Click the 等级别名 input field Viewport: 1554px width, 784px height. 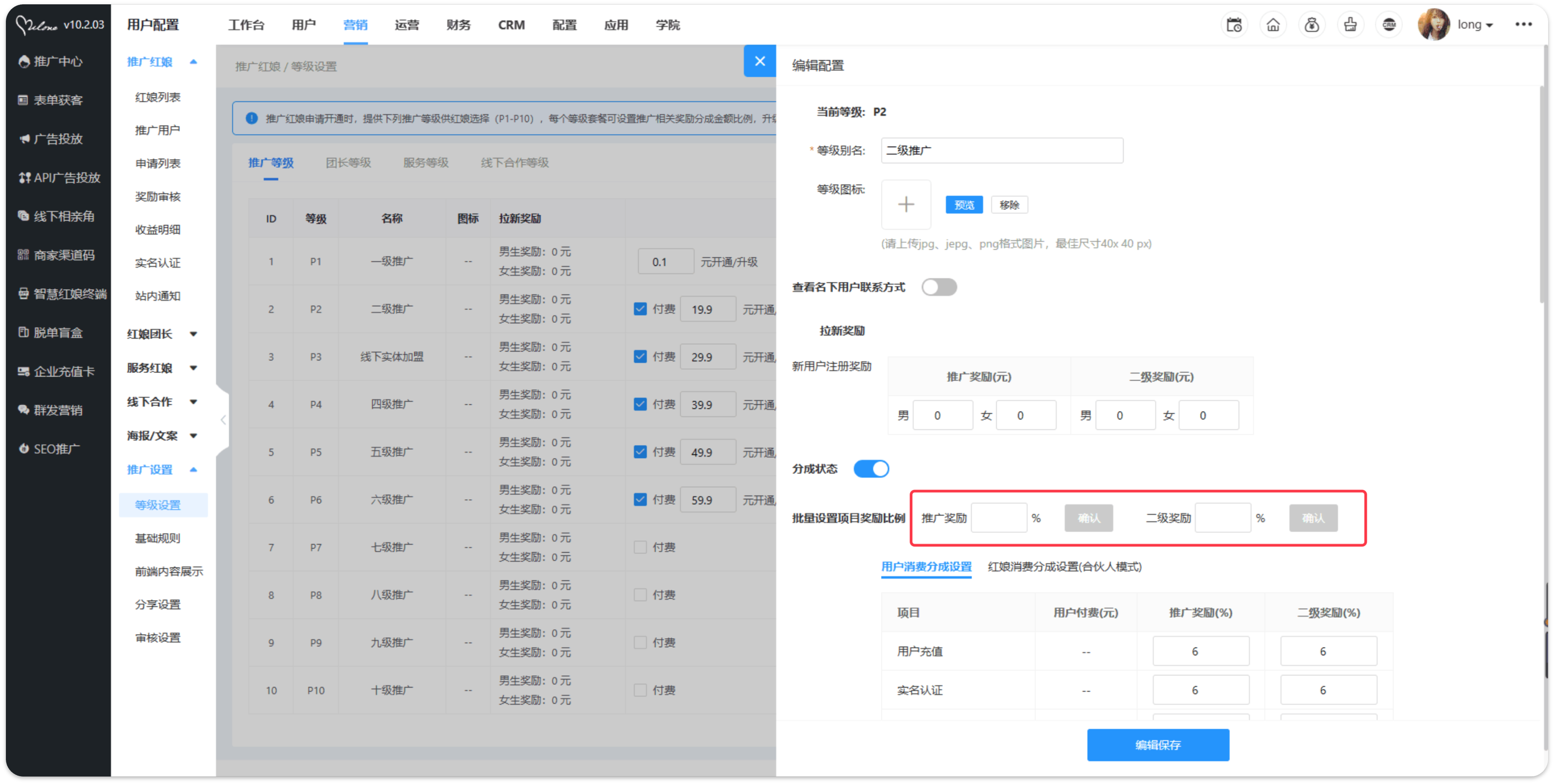(1001, 150)
